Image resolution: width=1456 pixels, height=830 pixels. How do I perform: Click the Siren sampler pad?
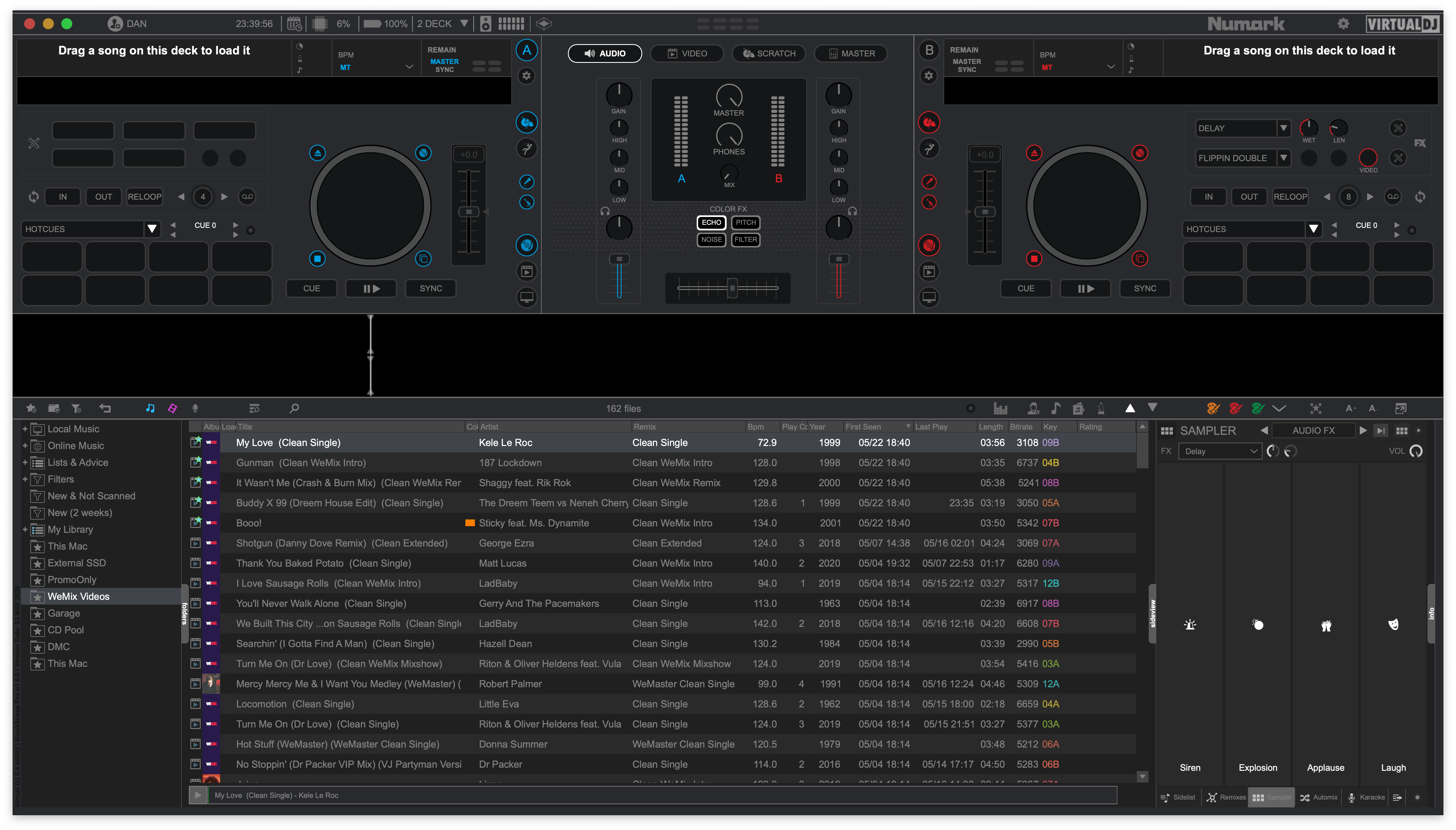[x=1190, y=625]
